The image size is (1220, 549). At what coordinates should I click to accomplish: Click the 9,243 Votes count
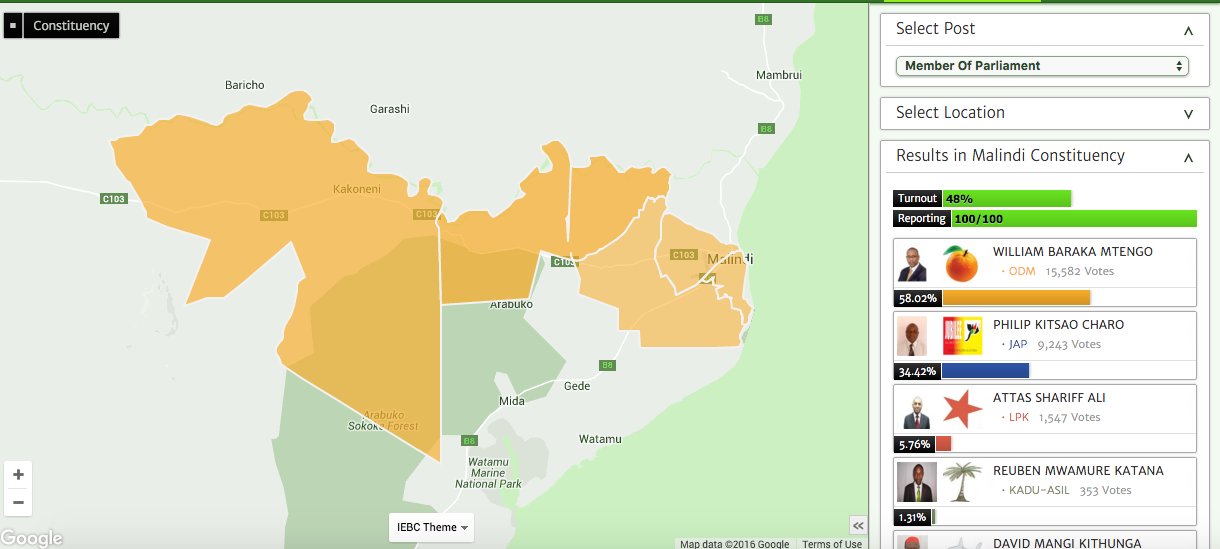coord(1069,344)
